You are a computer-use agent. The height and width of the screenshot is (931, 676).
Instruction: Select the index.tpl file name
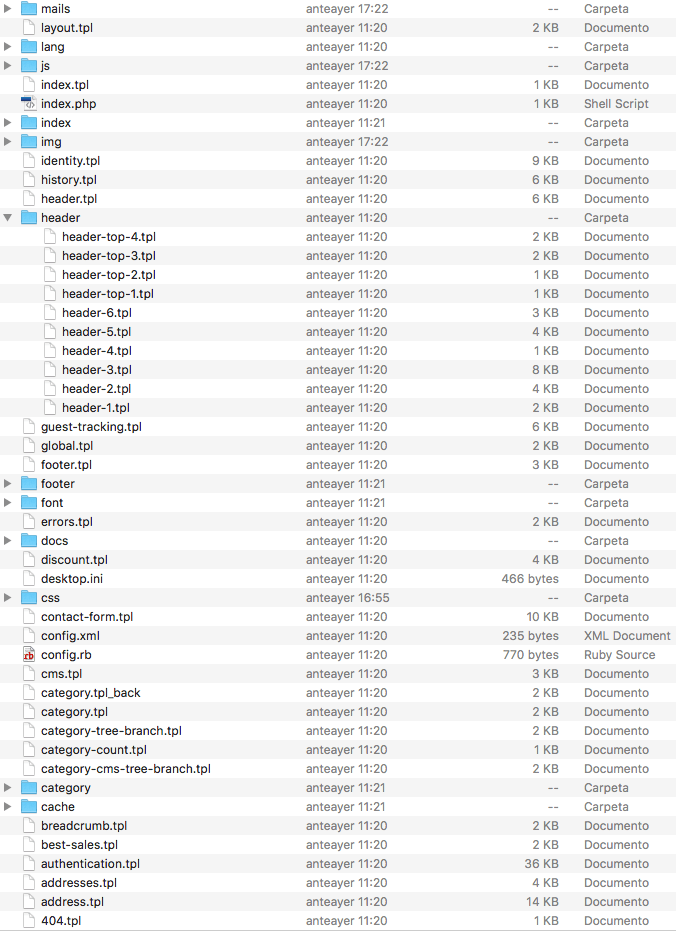65,85
